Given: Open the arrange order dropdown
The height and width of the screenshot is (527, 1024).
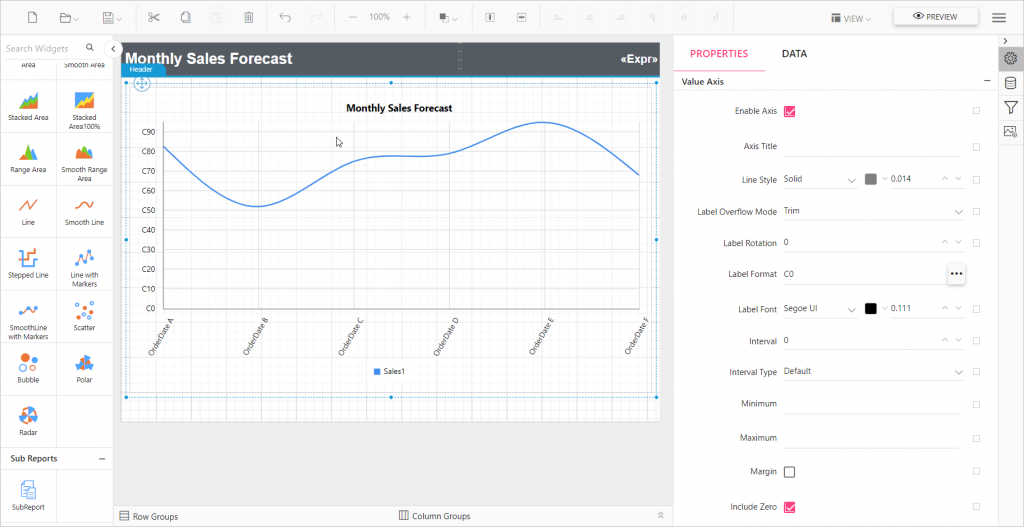Looking at the screenshot, I should 448,18.
